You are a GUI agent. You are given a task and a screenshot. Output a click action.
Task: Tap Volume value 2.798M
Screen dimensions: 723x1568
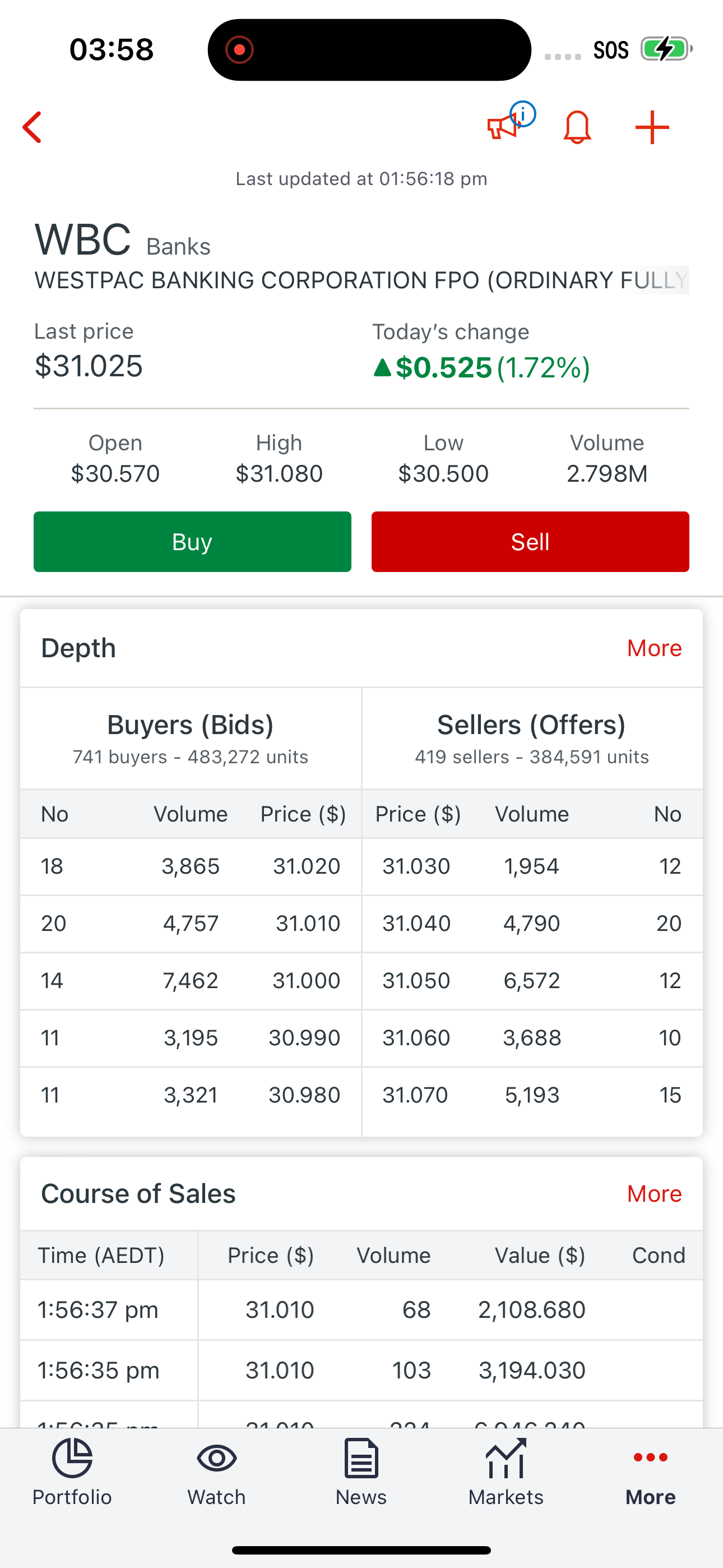point(608,473)
